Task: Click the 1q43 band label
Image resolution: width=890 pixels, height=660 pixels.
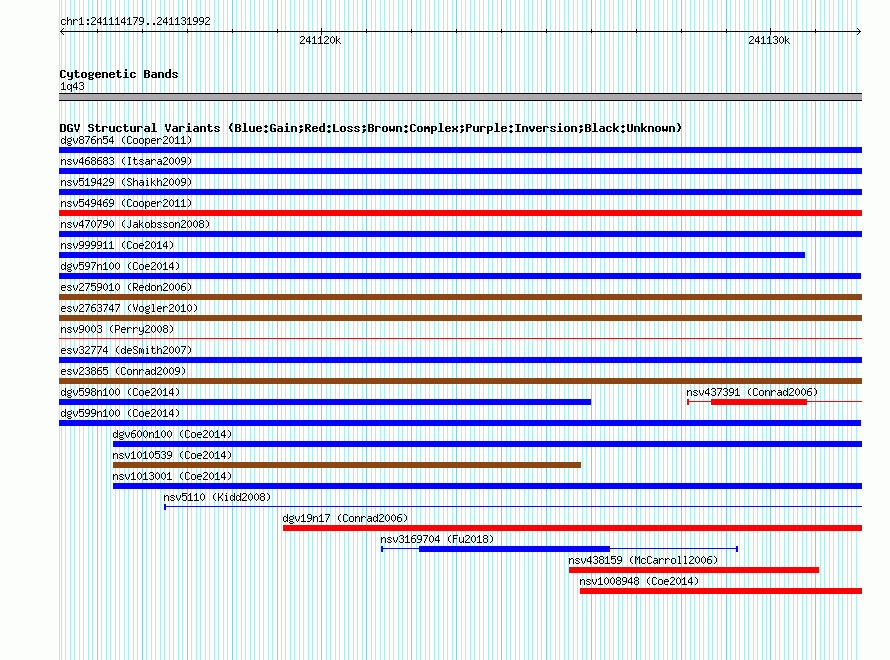Action: coord(72,86)
